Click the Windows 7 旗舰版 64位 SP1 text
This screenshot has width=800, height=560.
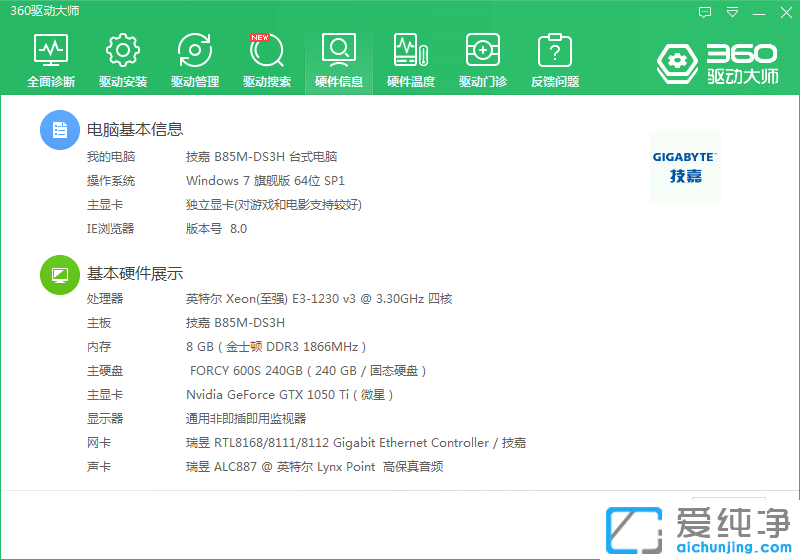coord(265,181)
